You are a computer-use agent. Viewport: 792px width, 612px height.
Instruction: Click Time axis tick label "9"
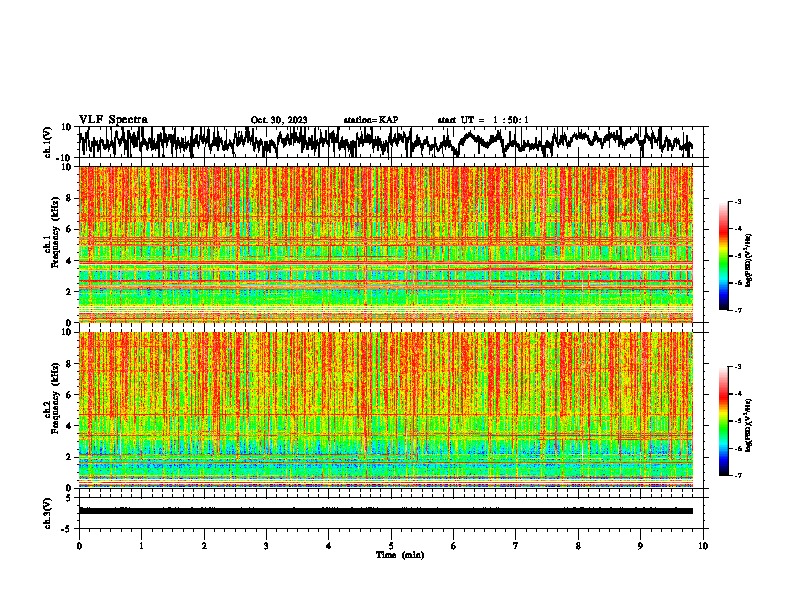tap(640, 546)
